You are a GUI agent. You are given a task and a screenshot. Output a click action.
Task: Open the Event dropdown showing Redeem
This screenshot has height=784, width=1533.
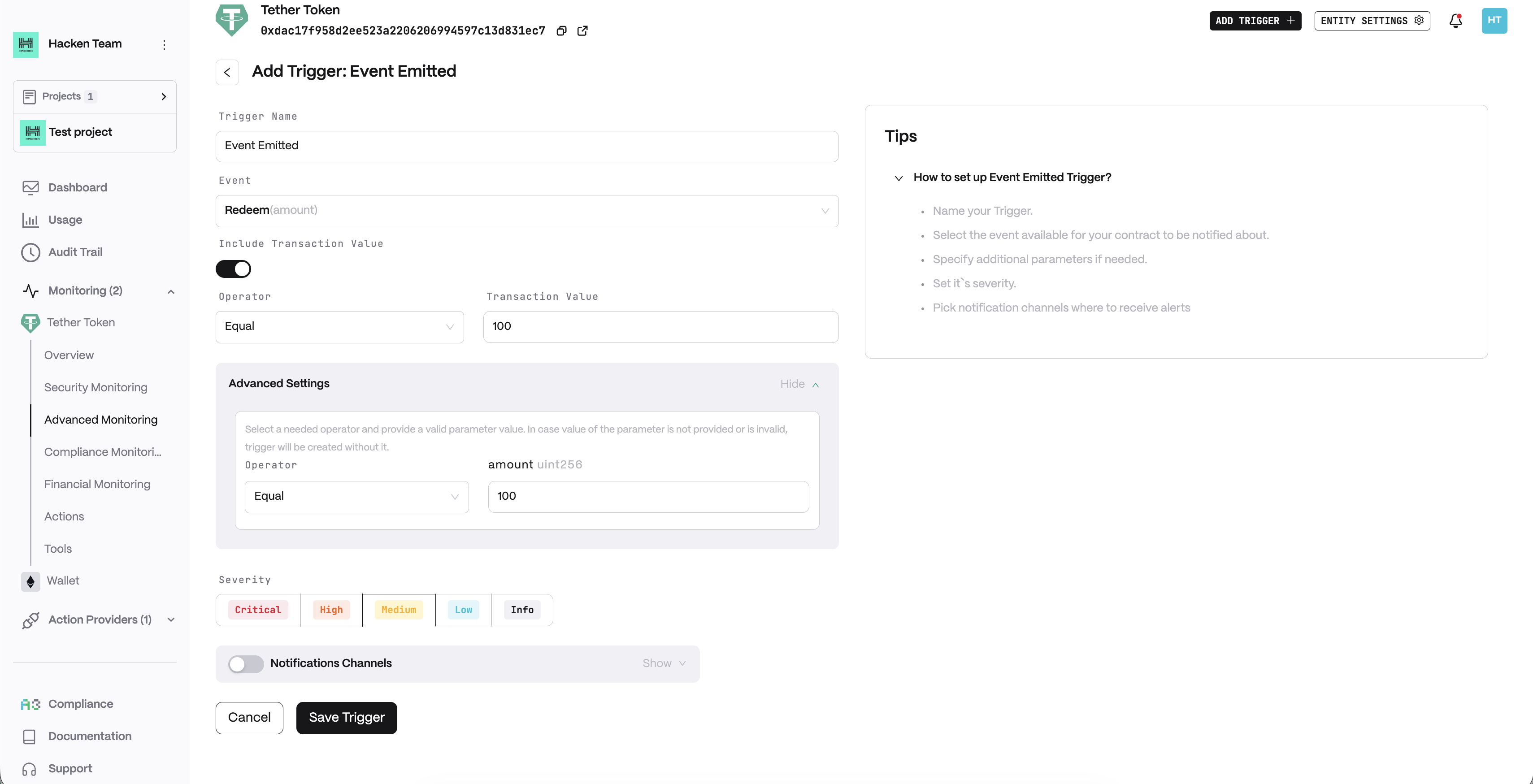527,211
